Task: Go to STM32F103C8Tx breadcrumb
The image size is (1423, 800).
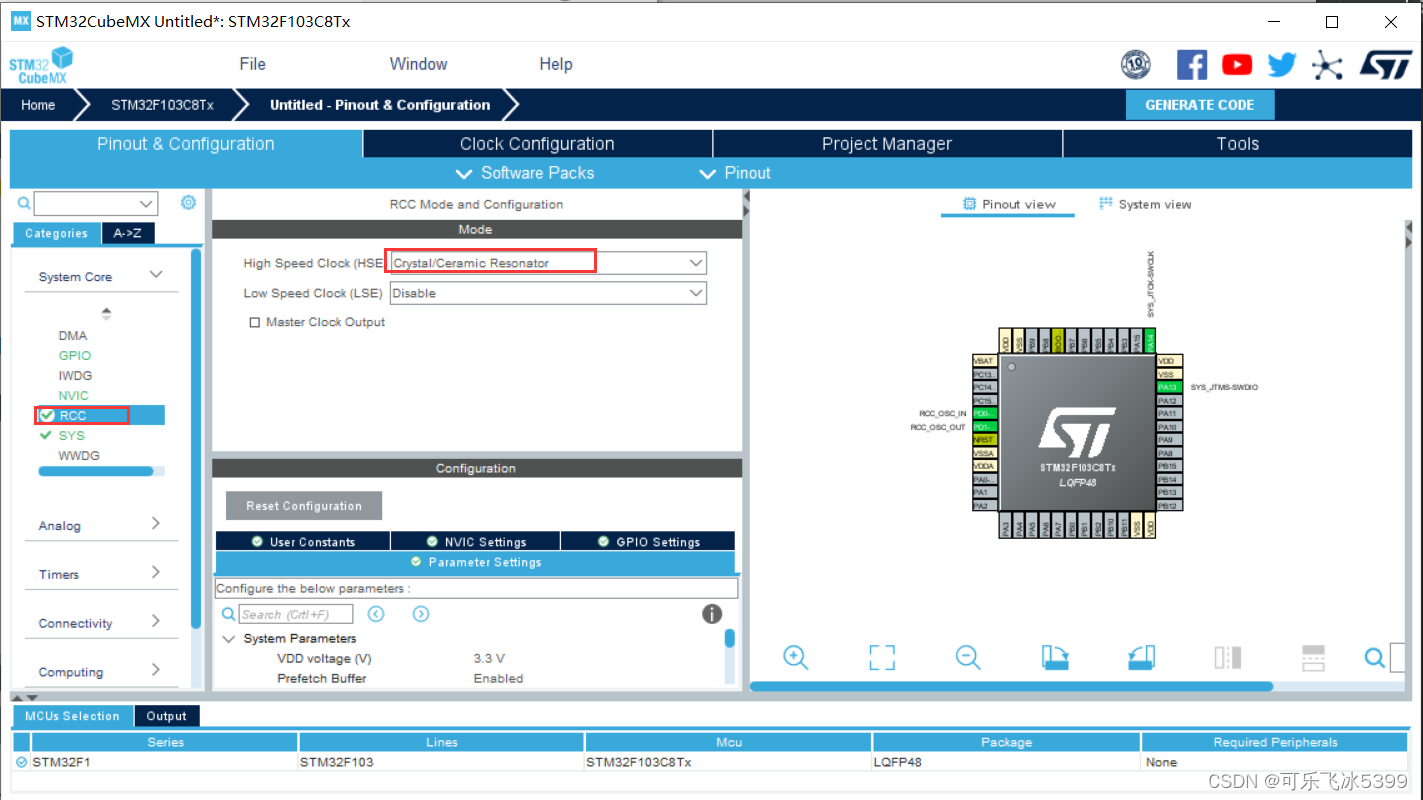Action: coord(162,105)
